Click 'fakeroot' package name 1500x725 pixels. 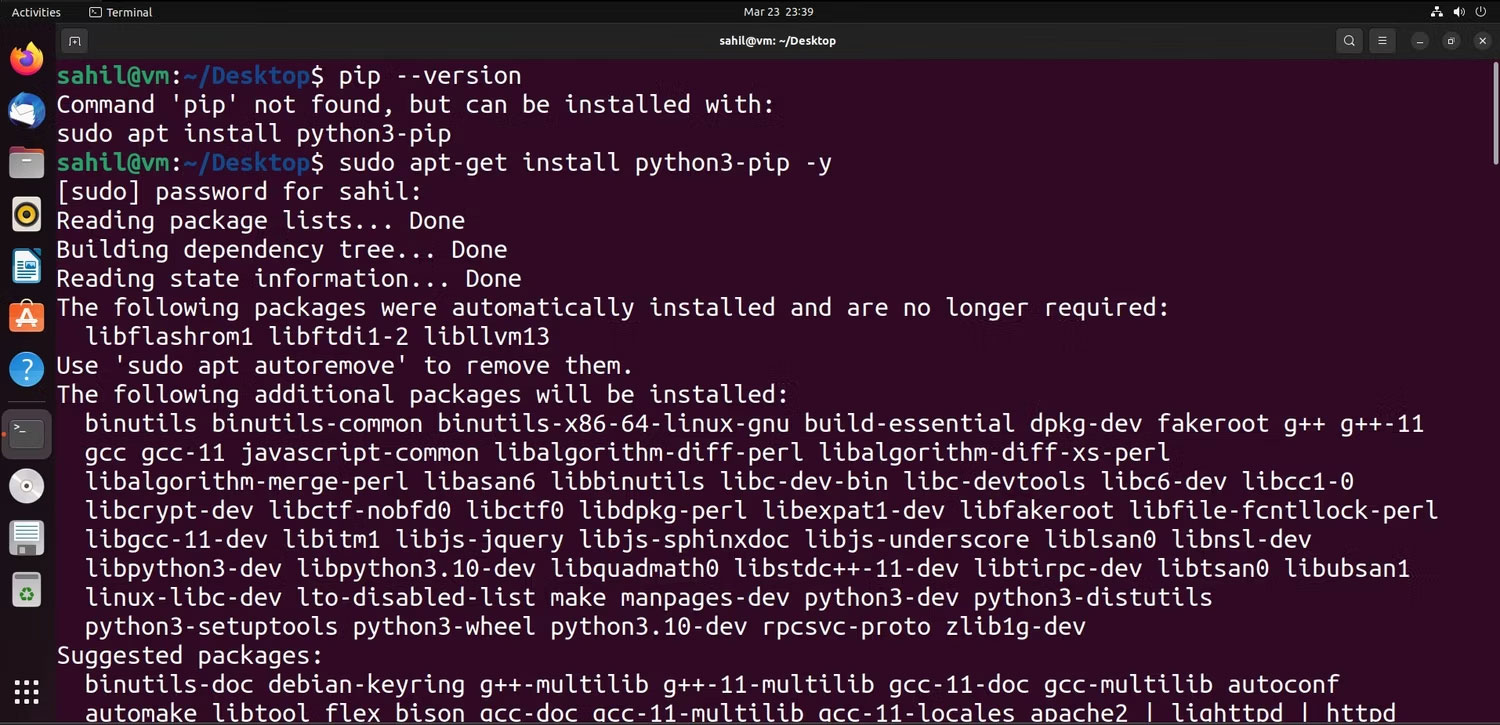tap(1213, 424)
